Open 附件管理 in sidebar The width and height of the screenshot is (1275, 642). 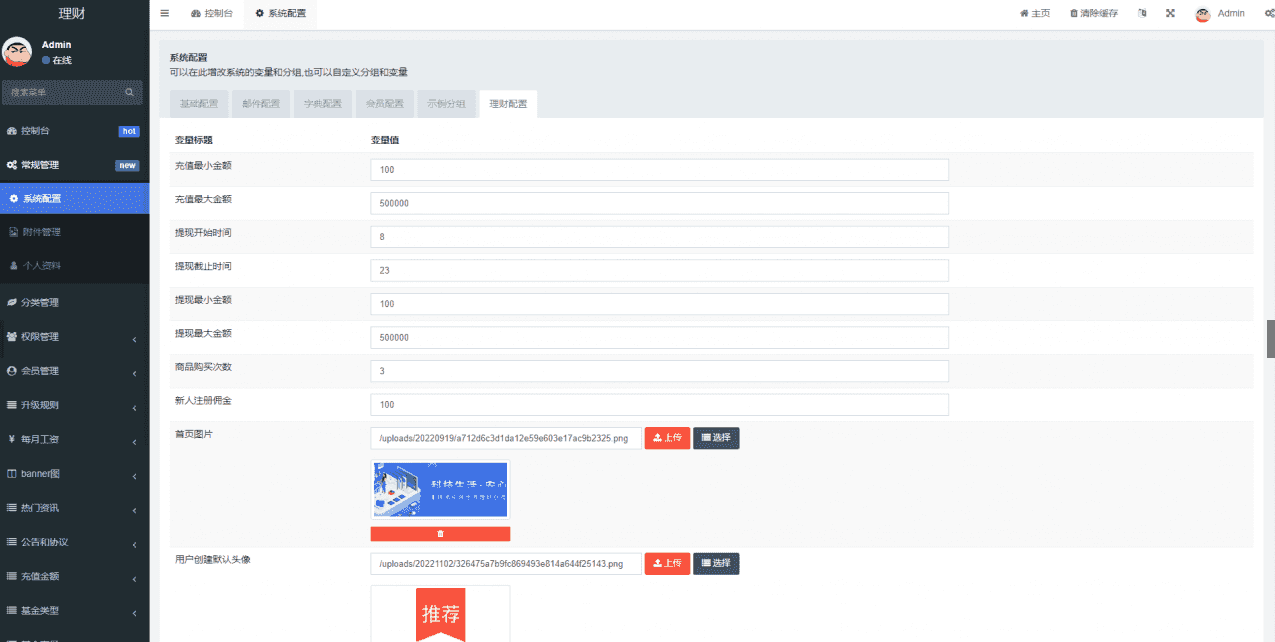point(74,232)
